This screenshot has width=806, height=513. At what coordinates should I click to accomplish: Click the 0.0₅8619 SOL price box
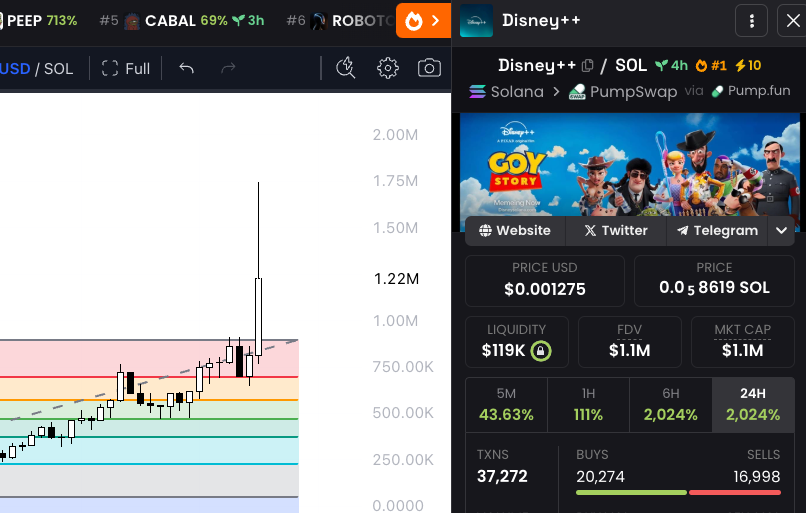pyautogui.click(x=714, y=281)
